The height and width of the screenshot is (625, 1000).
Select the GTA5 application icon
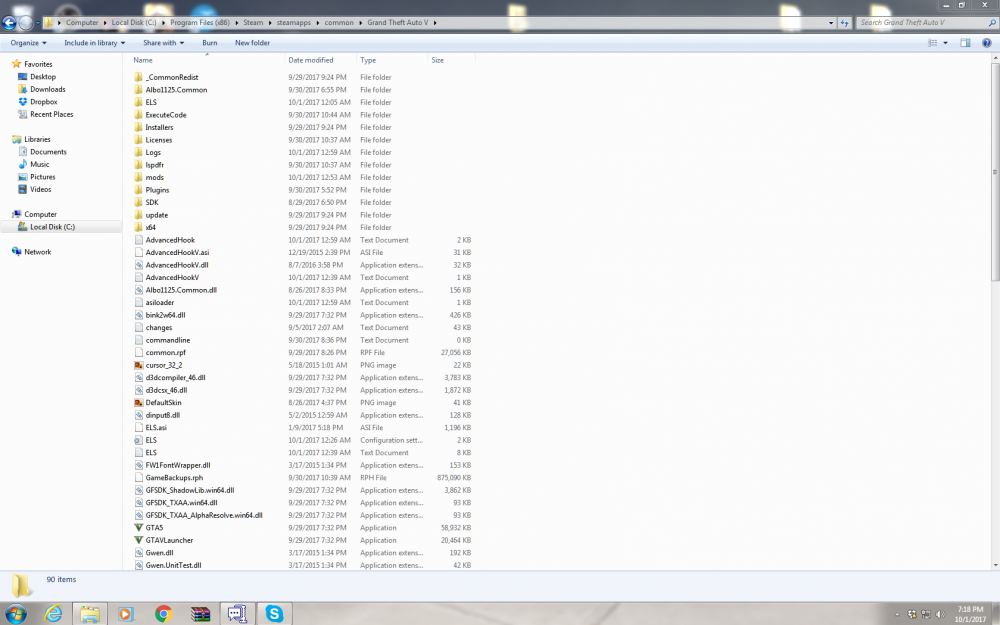[138, 527]
